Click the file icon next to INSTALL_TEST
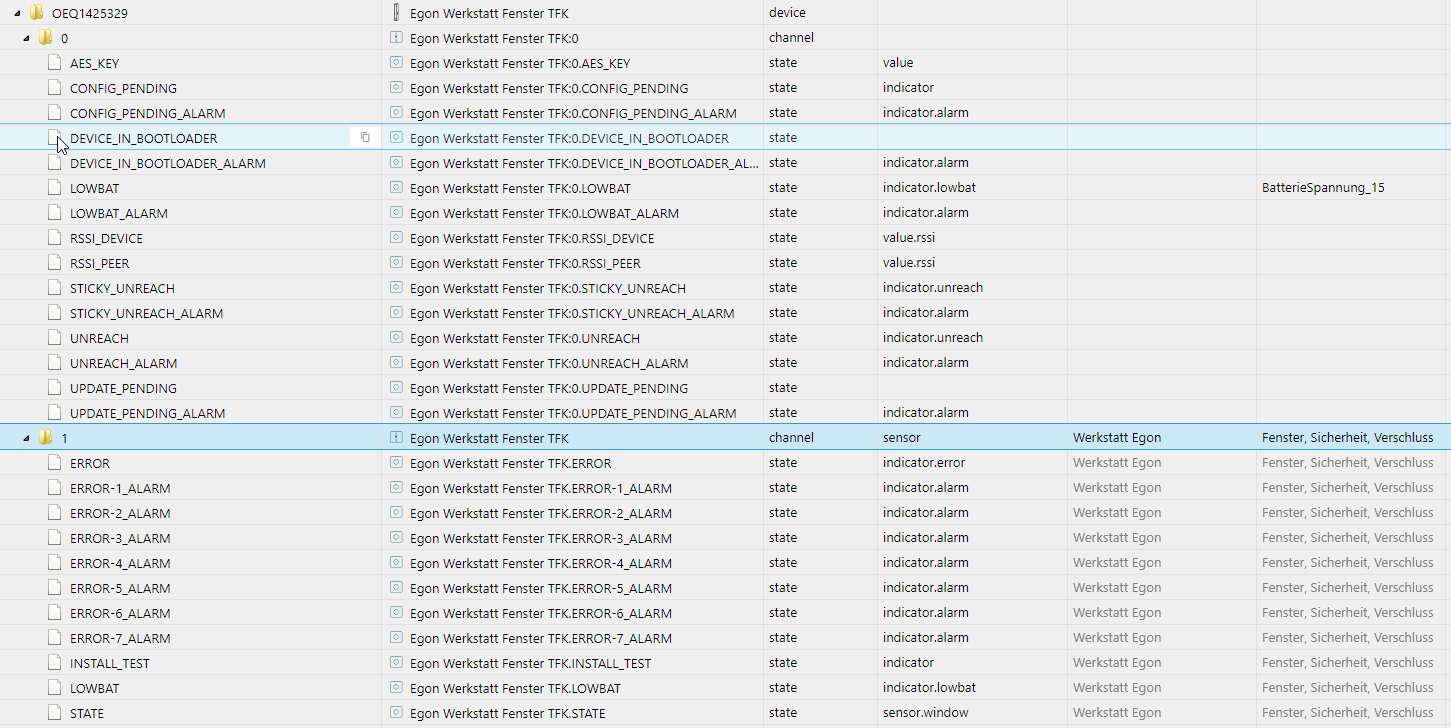This screenshot has width=1451, height=728. coord(55,663)
